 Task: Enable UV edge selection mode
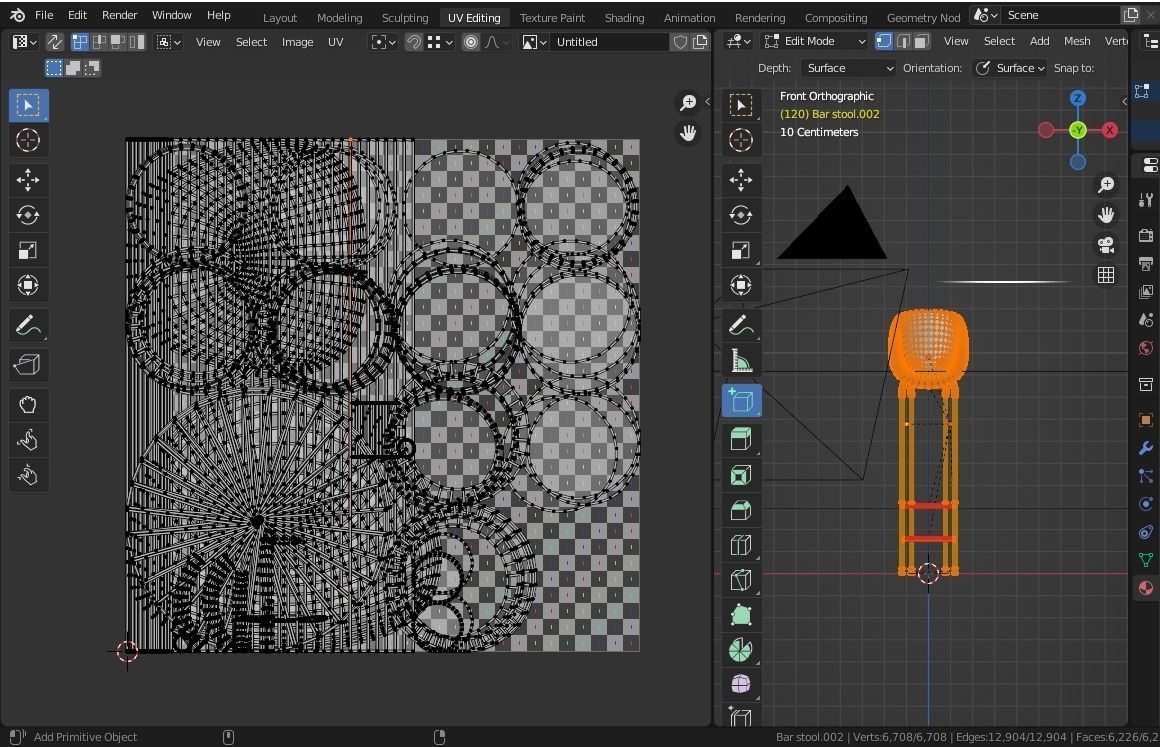99,42
